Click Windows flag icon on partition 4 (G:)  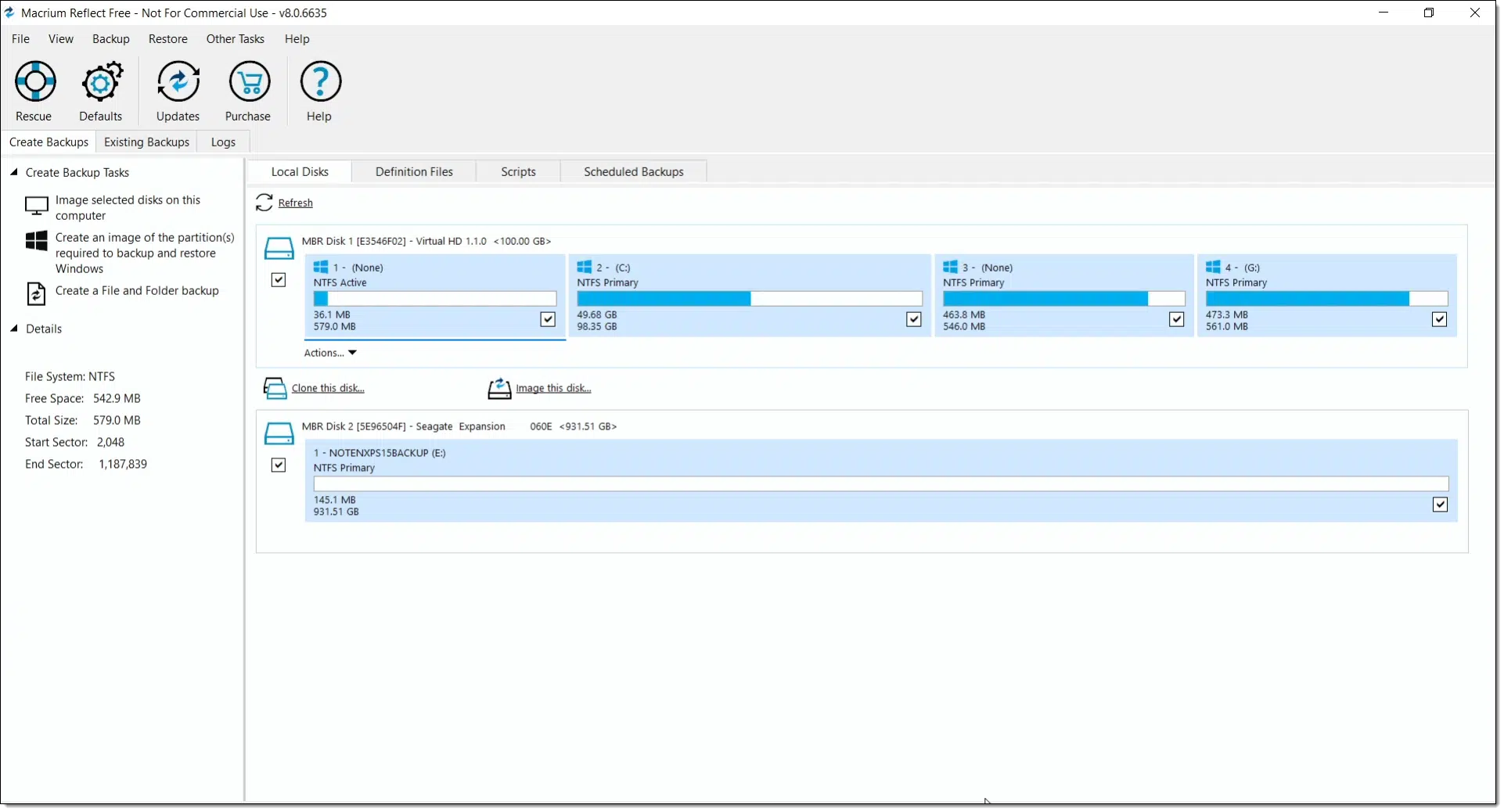click(1214, 268)
